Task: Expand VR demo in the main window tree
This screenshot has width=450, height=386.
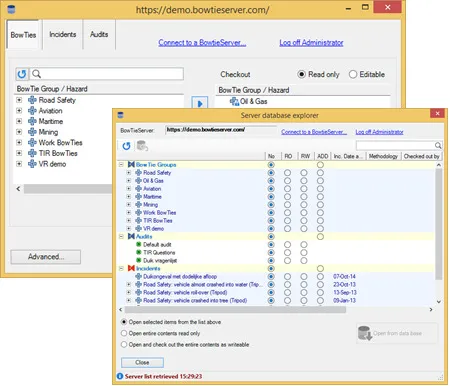Action: (19, 164)
